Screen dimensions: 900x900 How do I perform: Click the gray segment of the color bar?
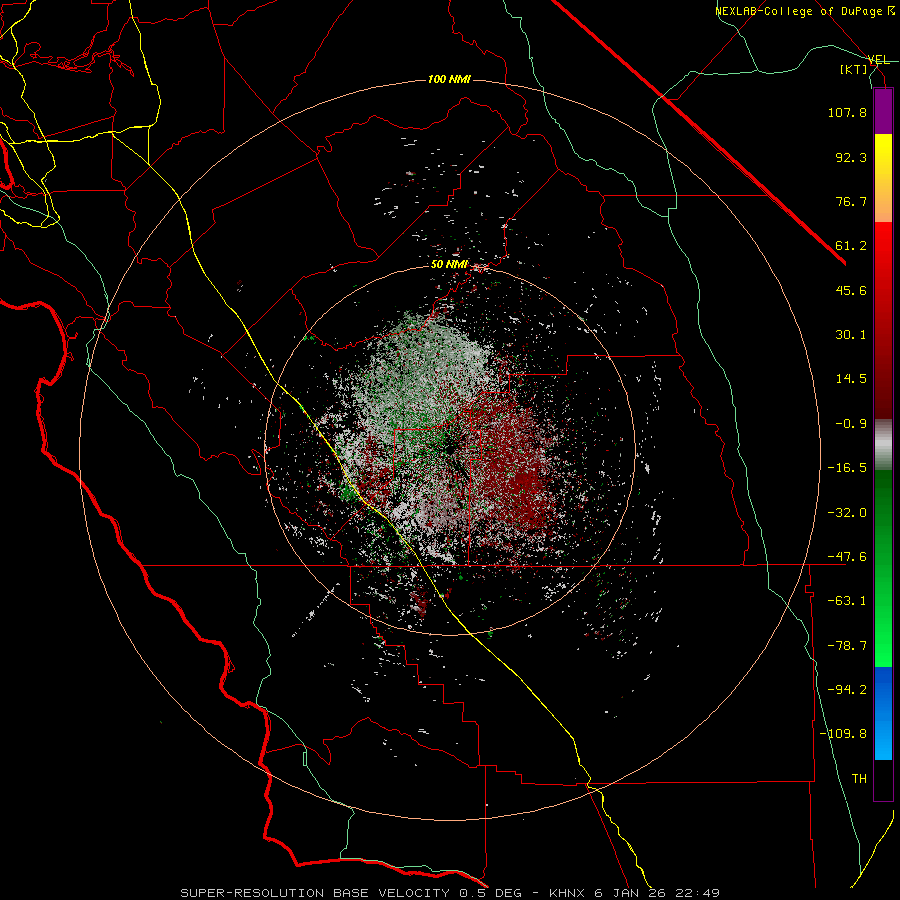pyautogui.click(x=883, y=445)
